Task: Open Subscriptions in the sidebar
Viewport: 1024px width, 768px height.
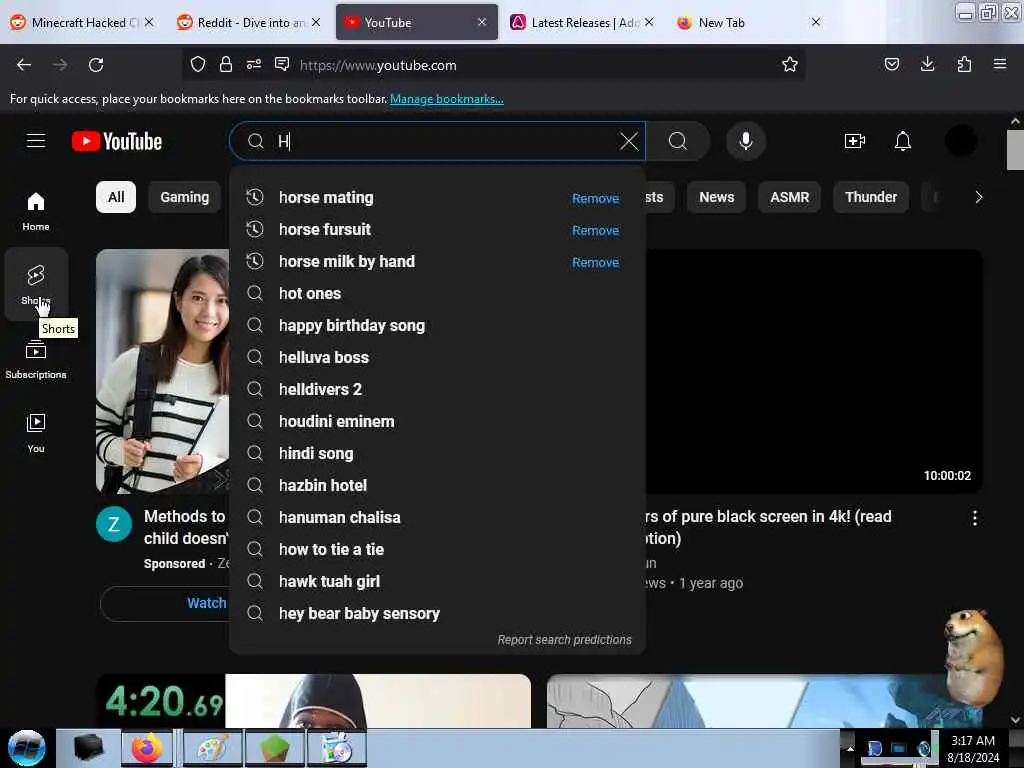Action: [x=36, y=359]
